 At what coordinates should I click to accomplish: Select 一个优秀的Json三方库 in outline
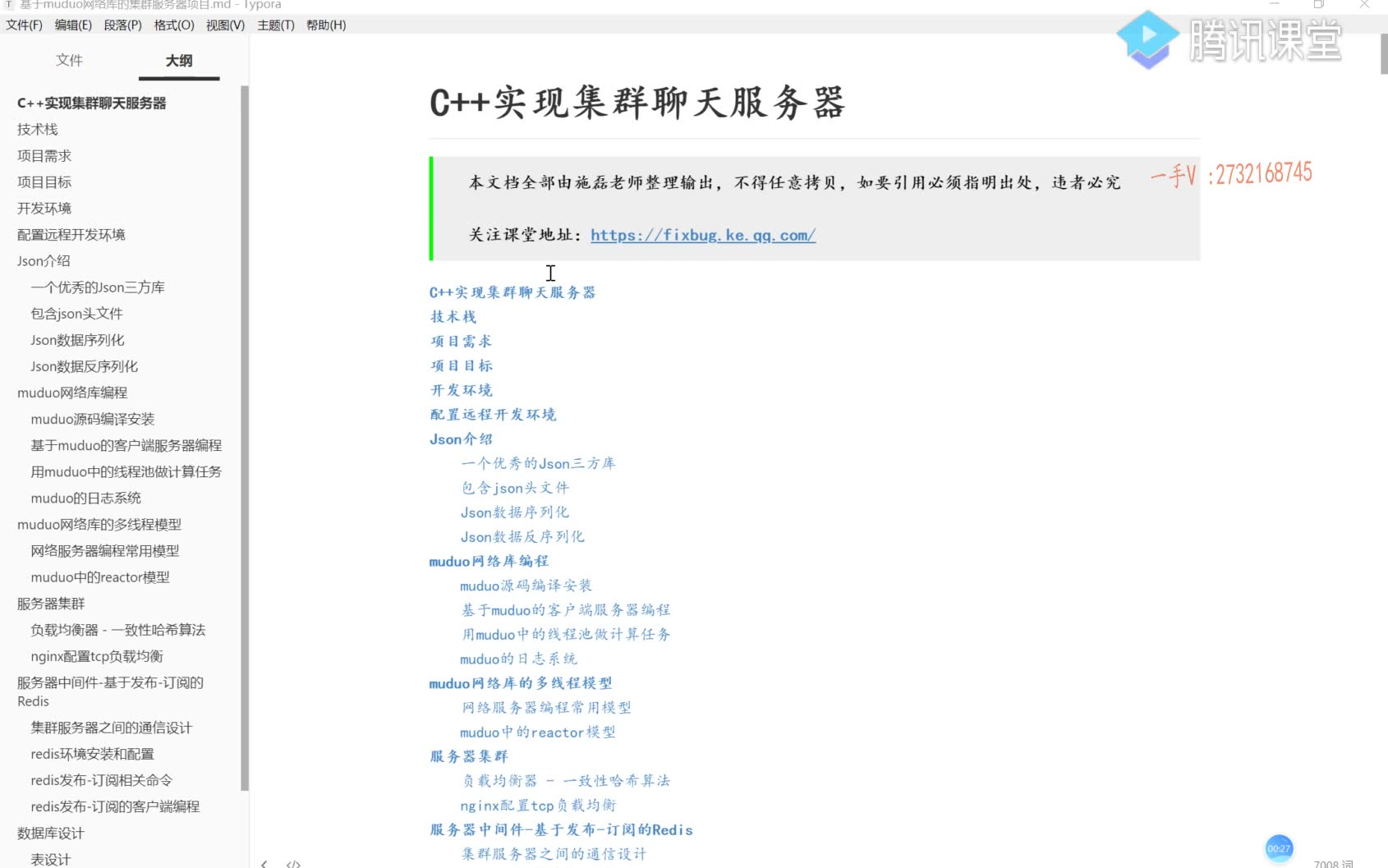[x=98, y=287]
